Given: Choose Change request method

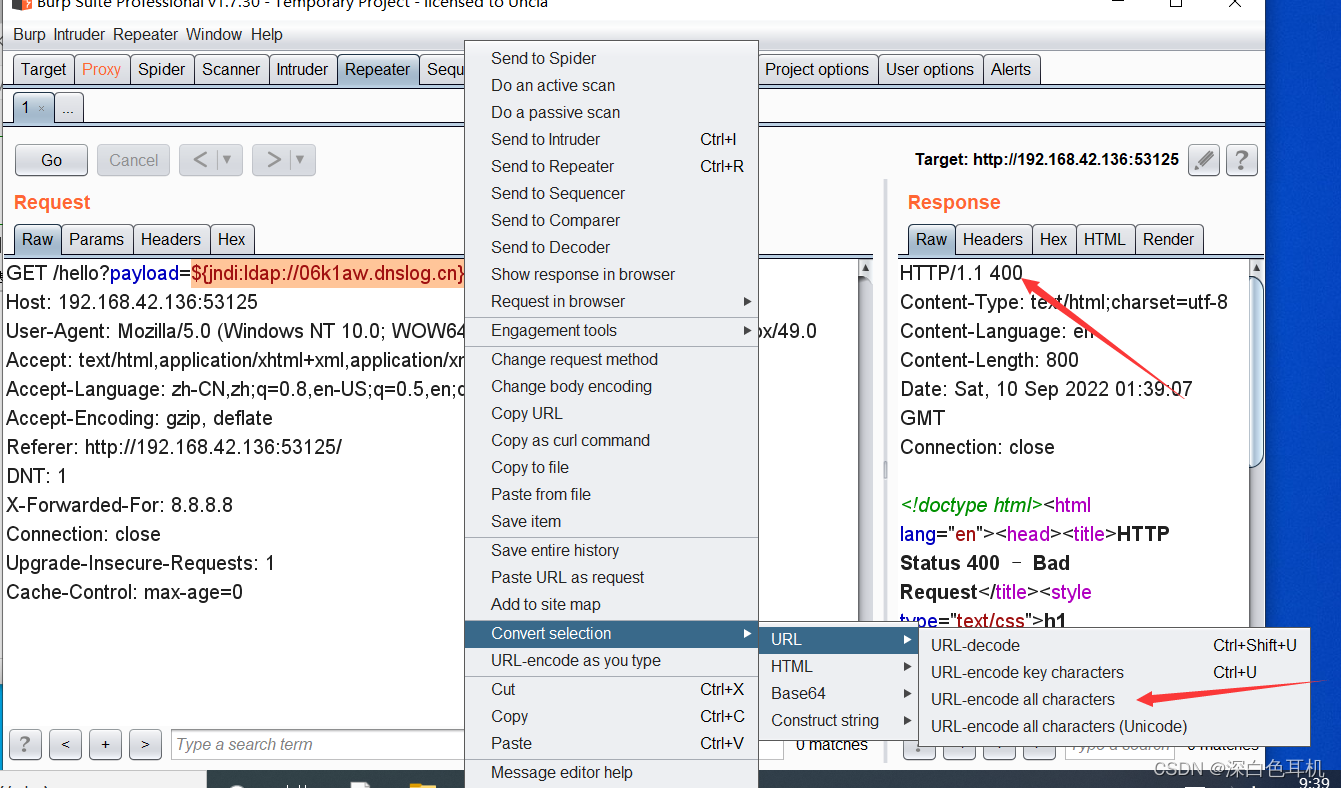Looking at the screenshot, I should [612, 359].
